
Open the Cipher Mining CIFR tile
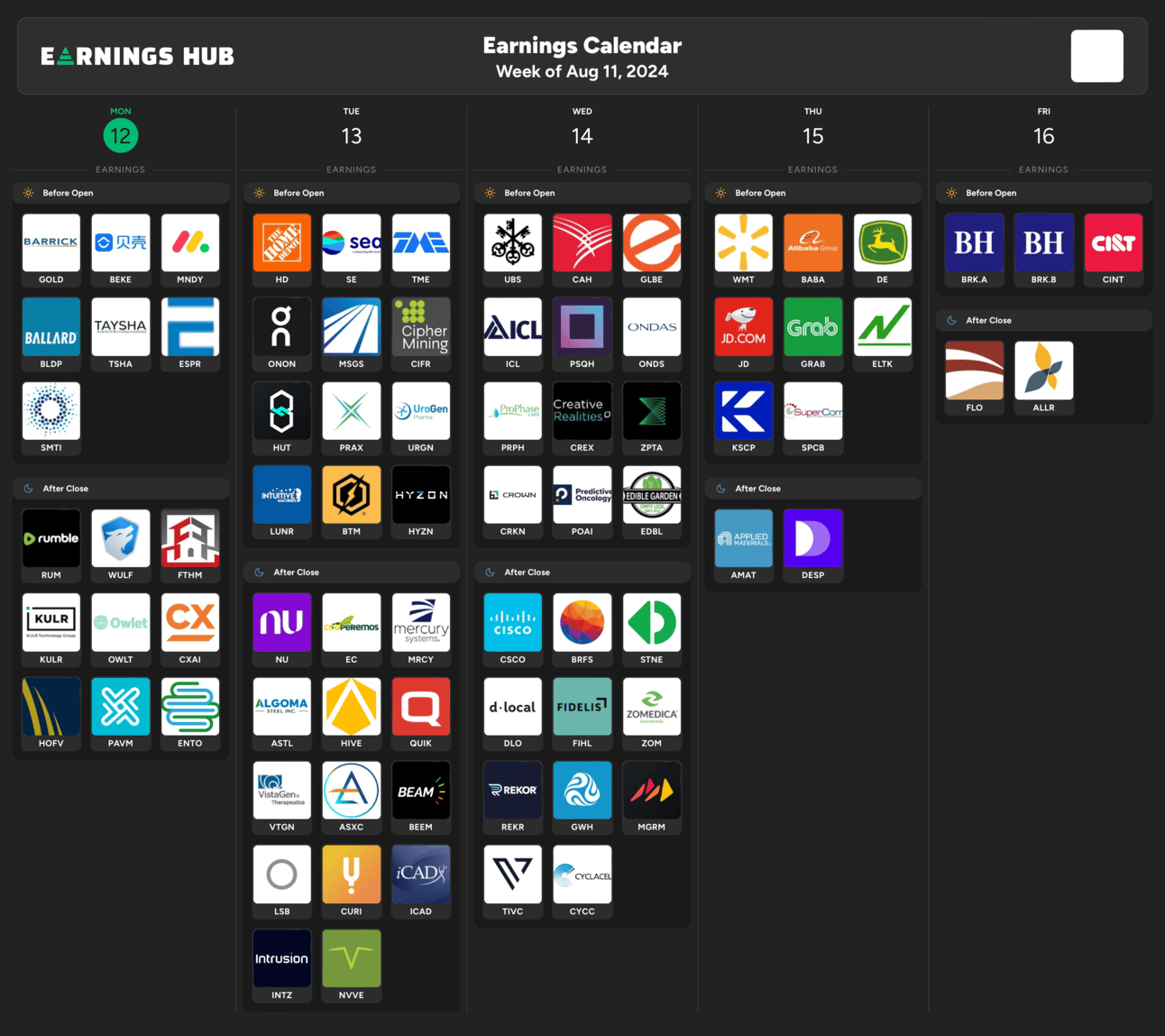(421, 334)
